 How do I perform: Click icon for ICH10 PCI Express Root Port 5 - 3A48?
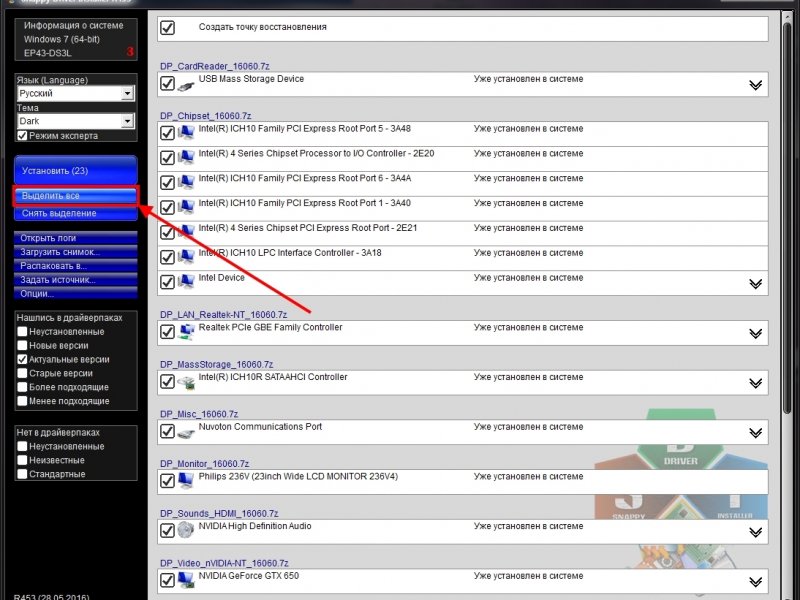[186, 133]
